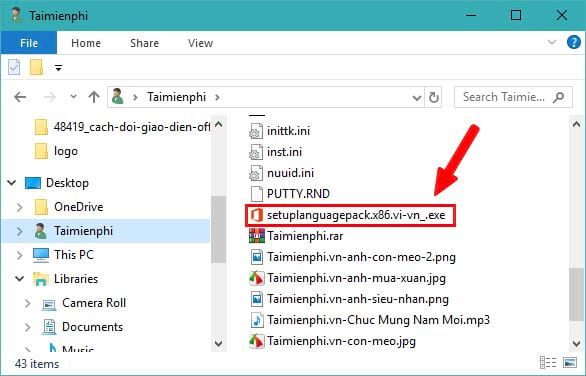Open the address bar history dropdown

click(x=416, y=98)
